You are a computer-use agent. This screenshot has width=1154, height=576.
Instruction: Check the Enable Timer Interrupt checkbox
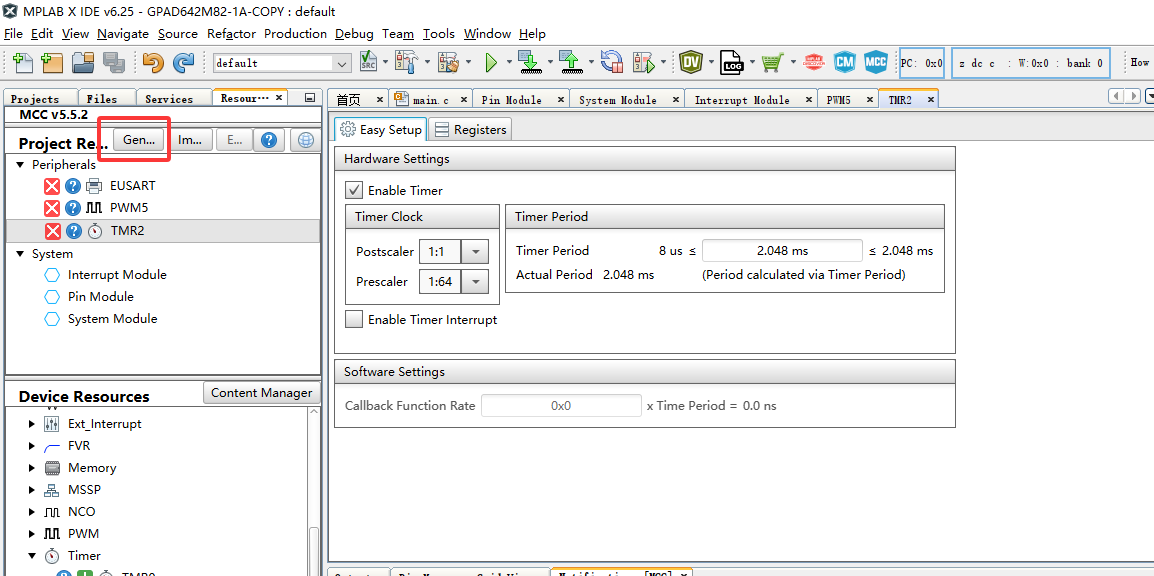pos(354,319)
